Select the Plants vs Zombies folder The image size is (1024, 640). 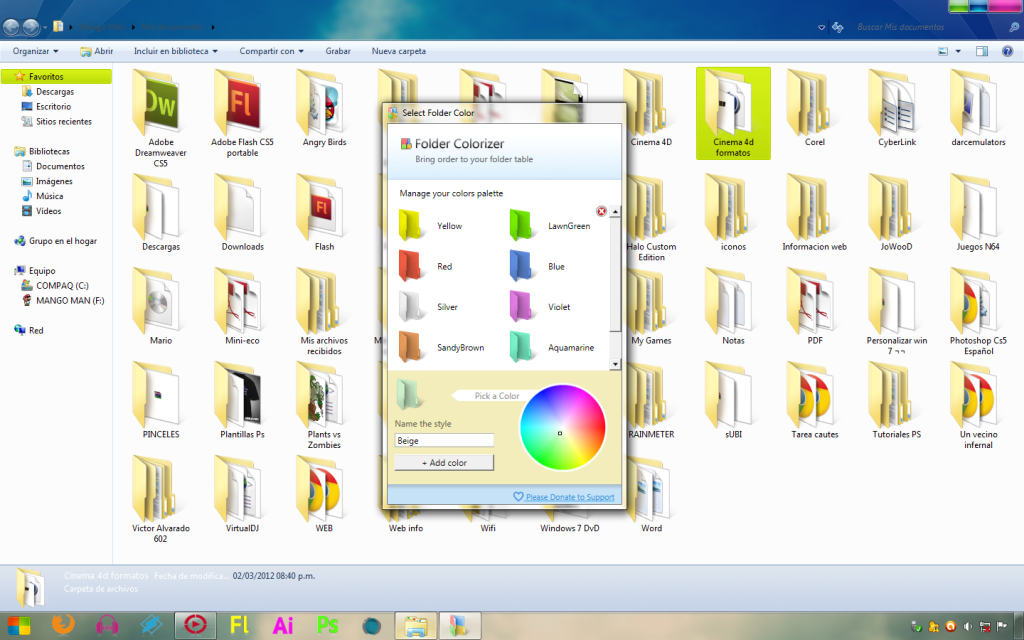(325, 405)
